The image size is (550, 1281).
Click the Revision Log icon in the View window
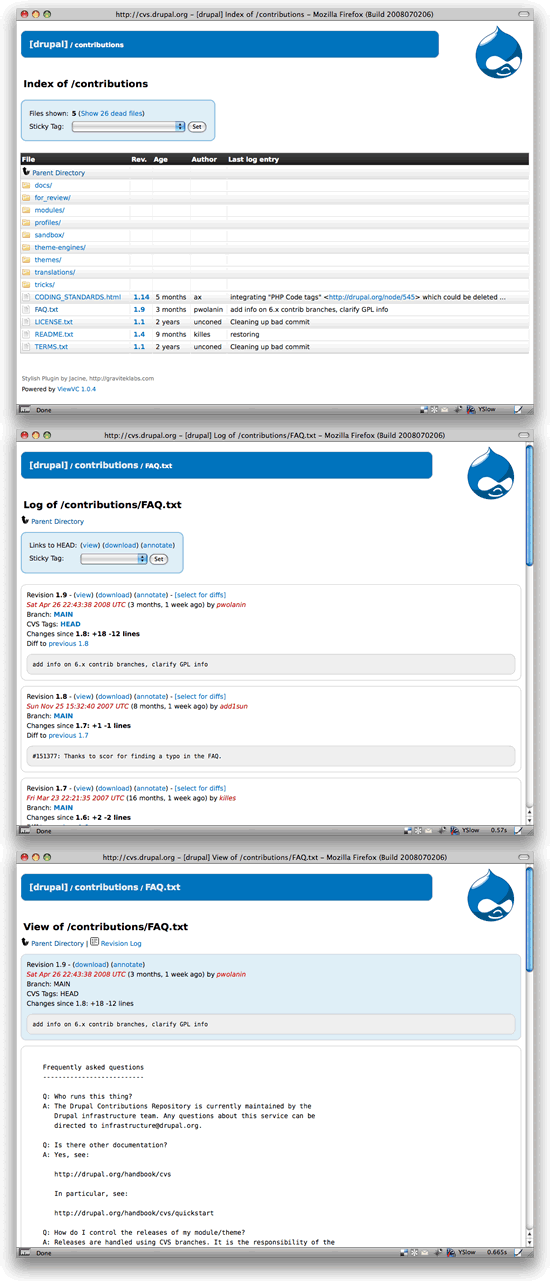click(94, 942)
